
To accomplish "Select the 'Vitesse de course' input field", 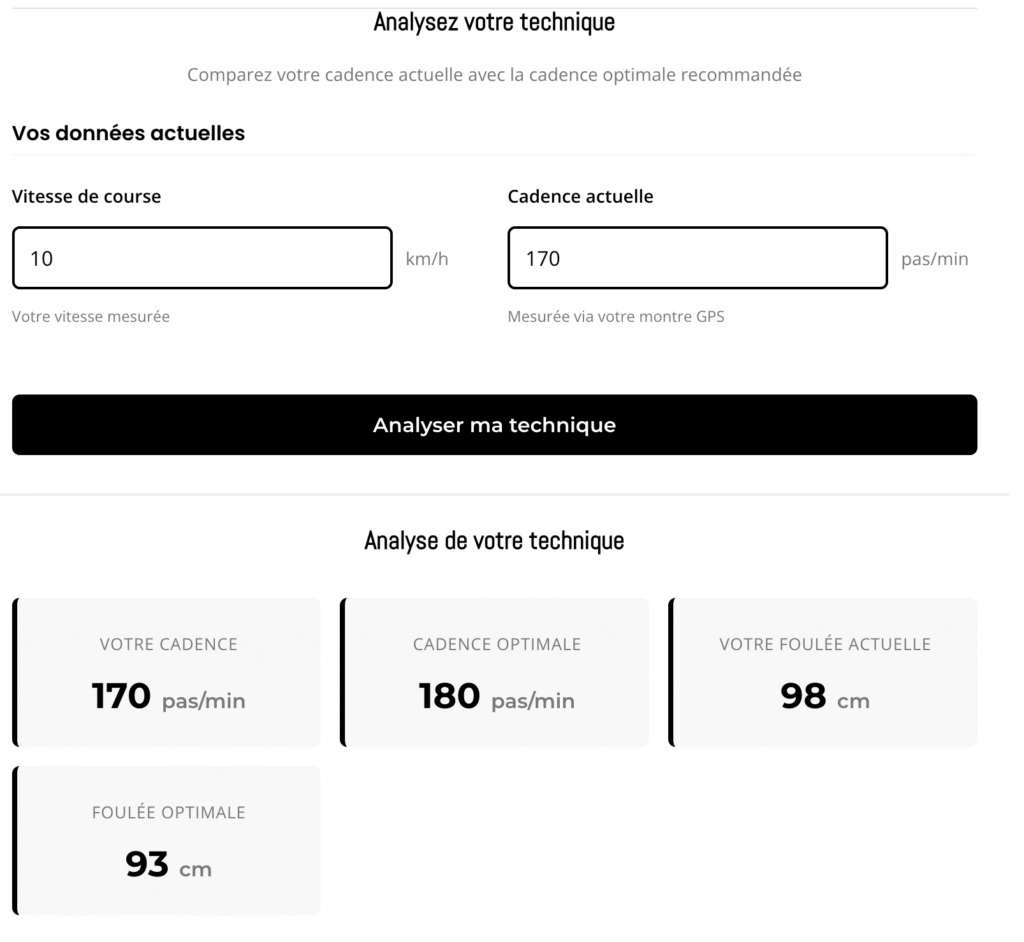I will pos(201,257).
